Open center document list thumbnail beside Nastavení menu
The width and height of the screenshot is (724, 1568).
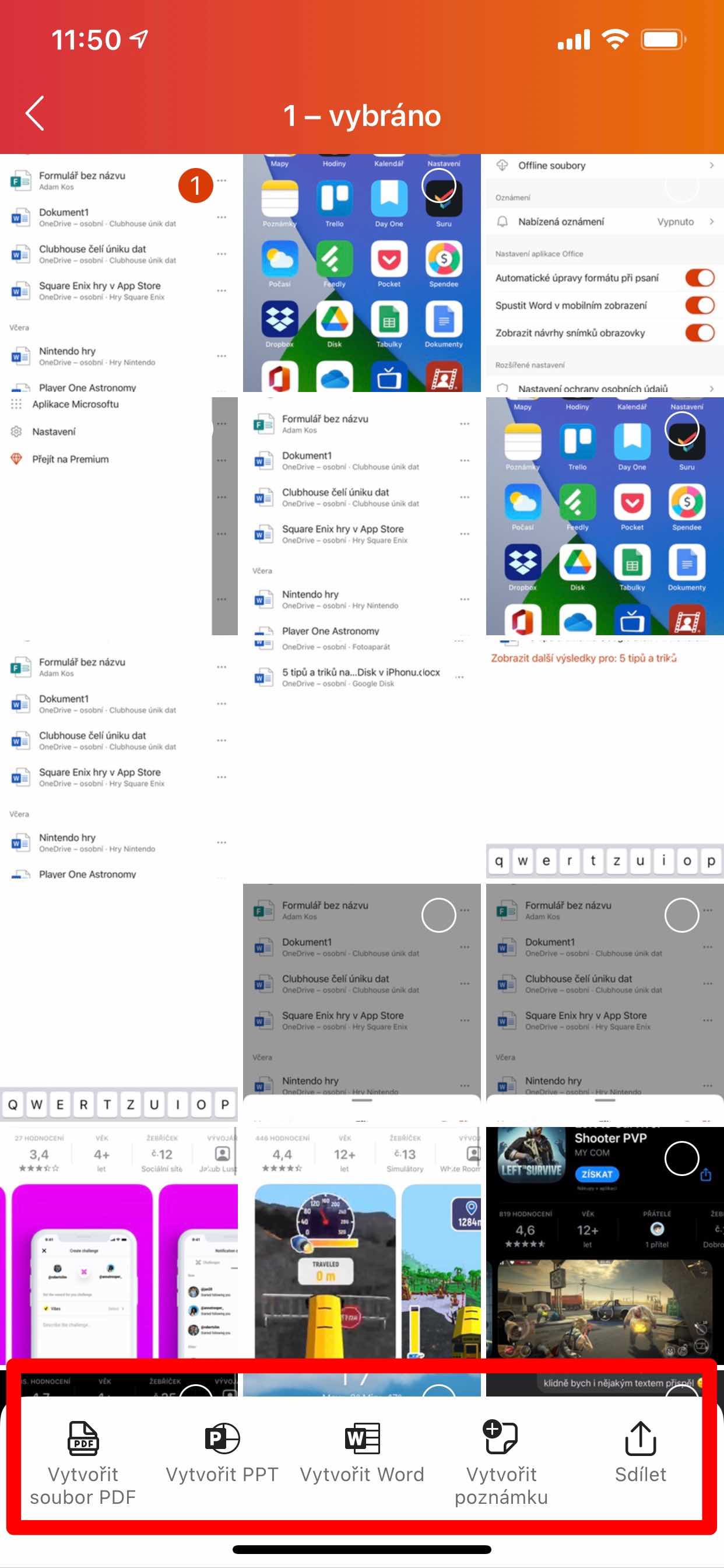pyautogui.click(x=362, y=516)
